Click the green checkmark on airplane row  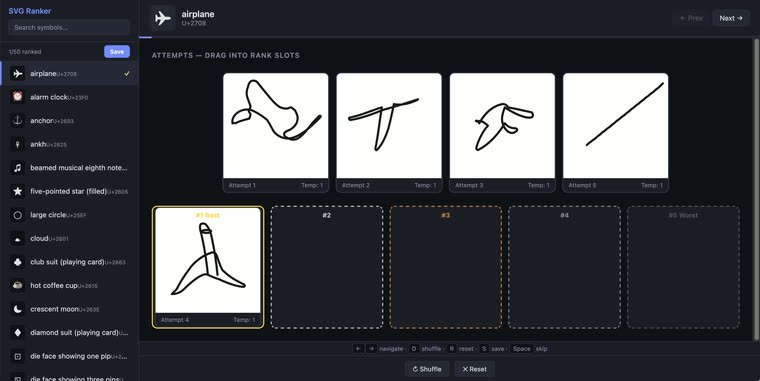127,74
